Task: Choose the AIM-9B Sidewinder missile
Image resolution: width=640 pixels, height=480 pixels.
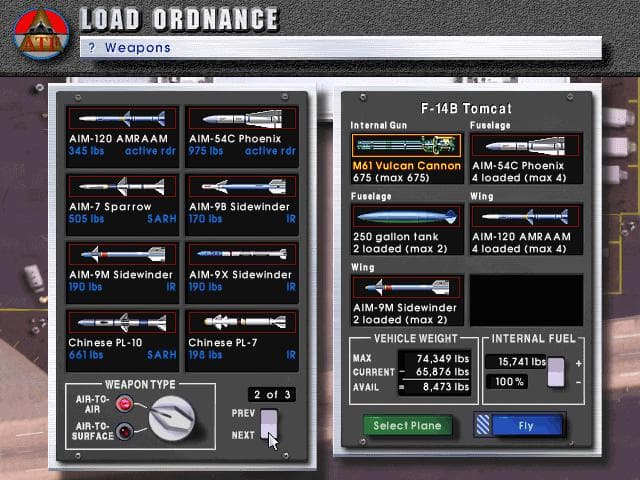Action: click(x=242, y=204)
